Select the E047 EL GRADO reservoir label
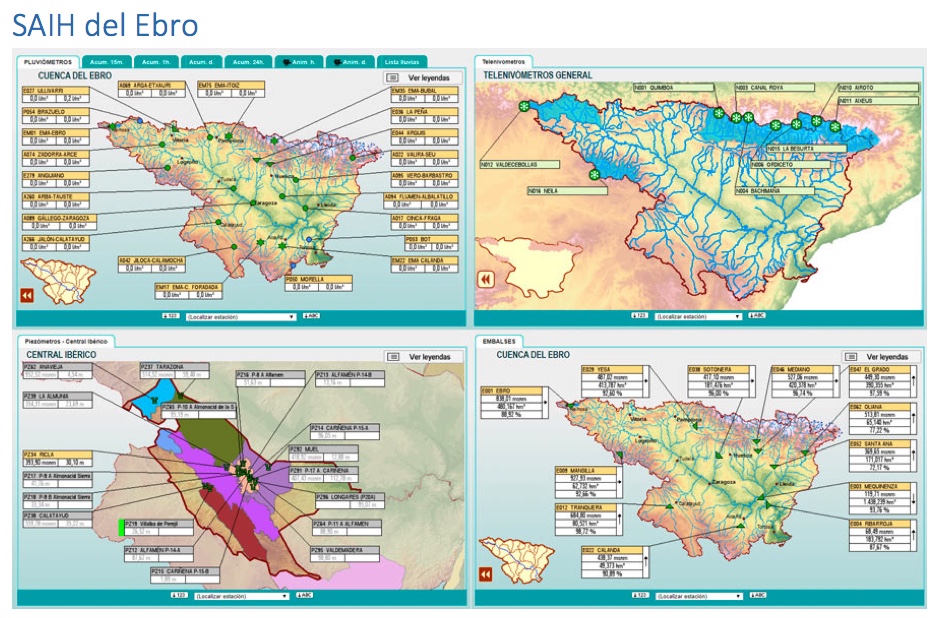Screen dimensions: 936x618 [x=880, y=370]
